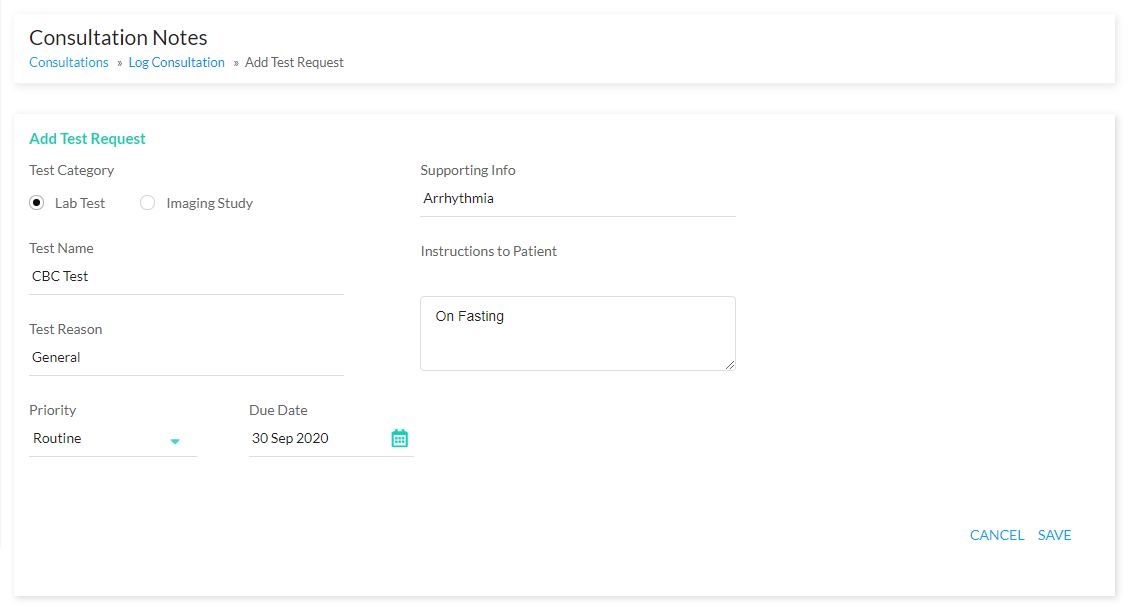Click the Imaging Study label text

(210, 203)
